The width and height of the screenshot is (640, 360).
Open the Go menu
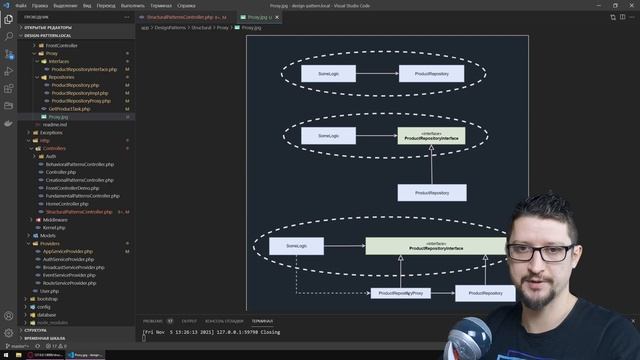pos(106,6)
